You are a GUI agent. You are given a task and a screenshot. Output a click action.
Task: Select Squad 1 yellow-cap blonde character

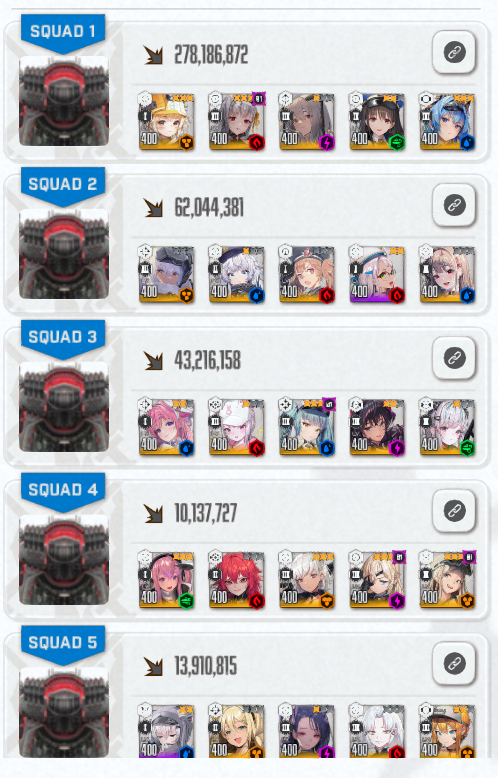pyautogui.click(x=166, y=122)
